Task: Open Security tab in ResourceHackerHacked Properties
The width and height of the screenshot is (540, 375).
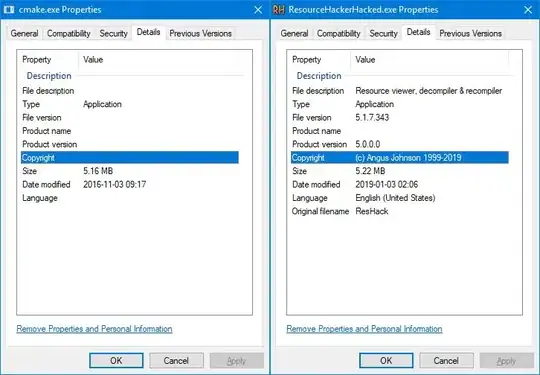Action: point(383,33)
